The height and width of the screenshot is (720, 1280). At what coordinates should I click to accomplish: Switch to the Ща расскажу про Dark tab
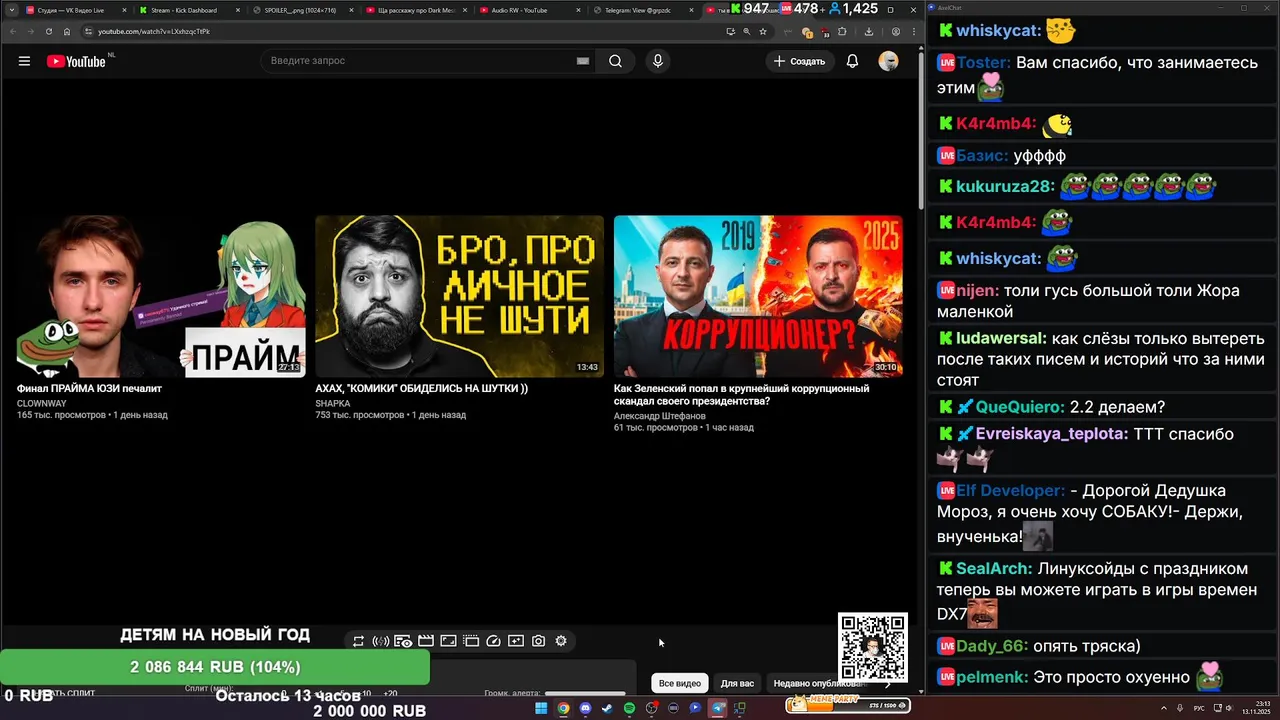tap(415, 10)
